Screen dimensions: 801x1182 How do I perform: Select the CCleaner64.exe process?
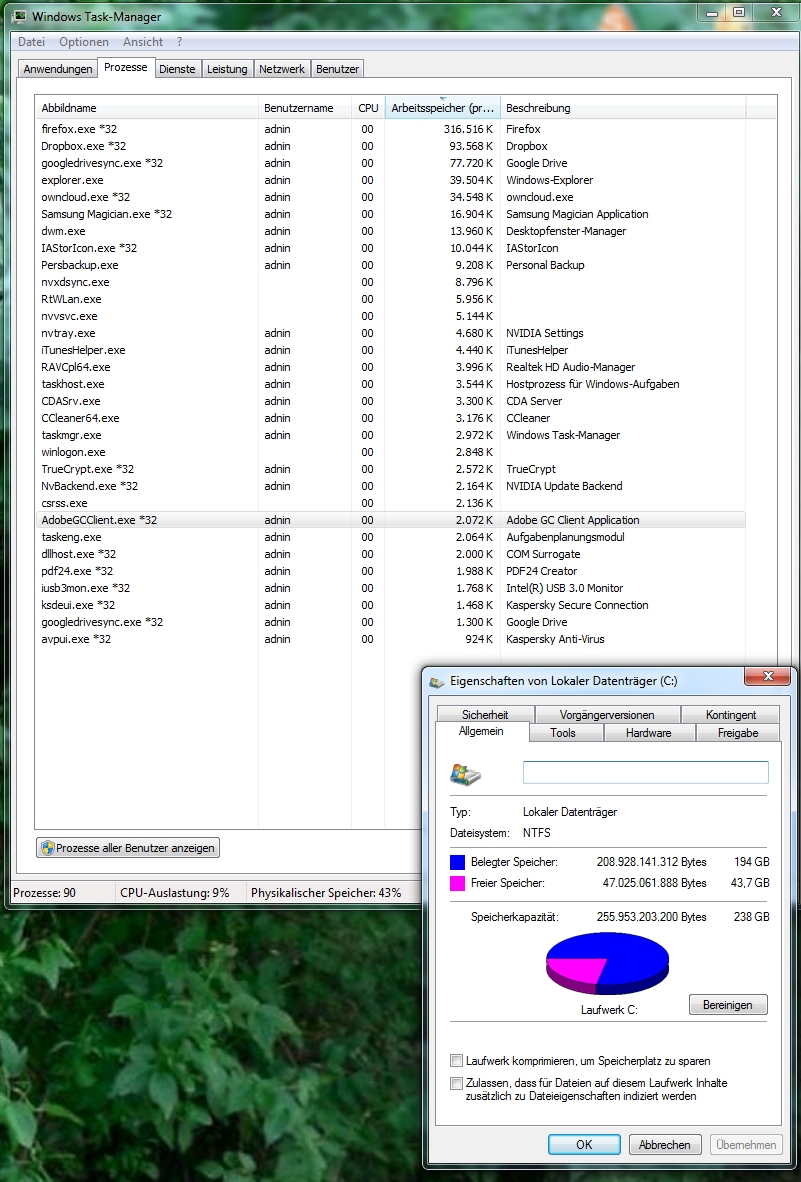[x=390, y=418]
